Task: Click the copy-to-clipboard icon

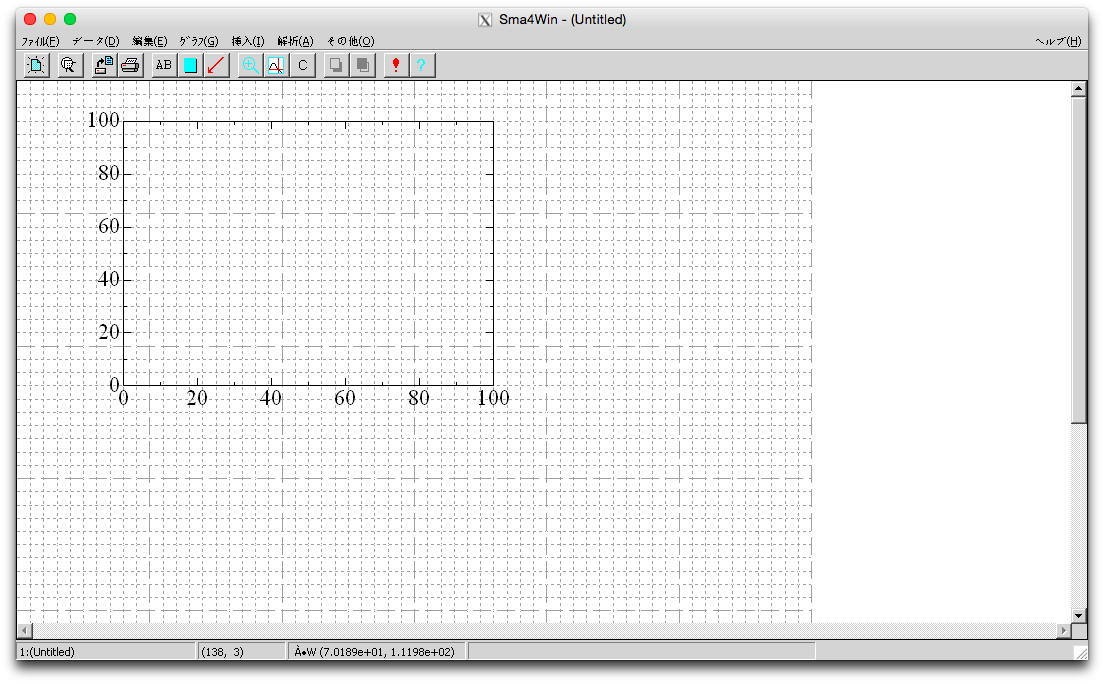Action: pos(335,64)
